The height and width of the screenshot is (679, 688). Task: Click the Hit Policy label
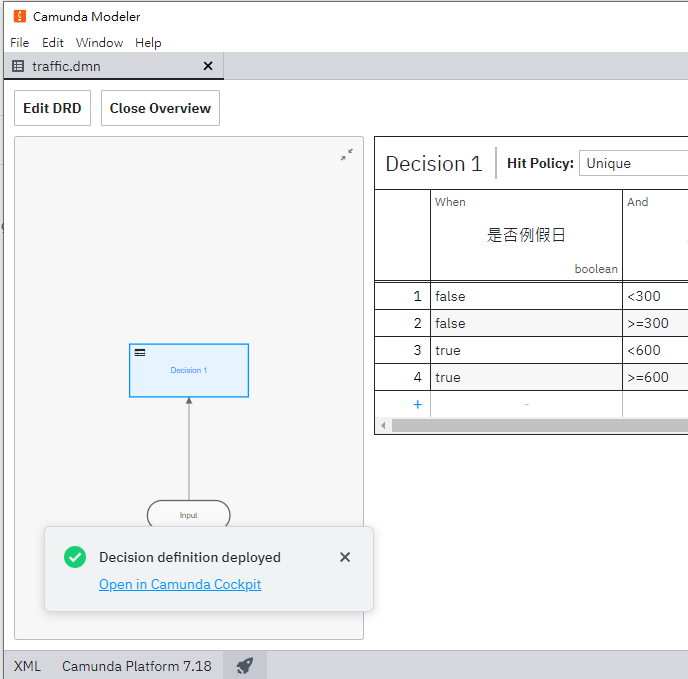[x=540, y=163]
